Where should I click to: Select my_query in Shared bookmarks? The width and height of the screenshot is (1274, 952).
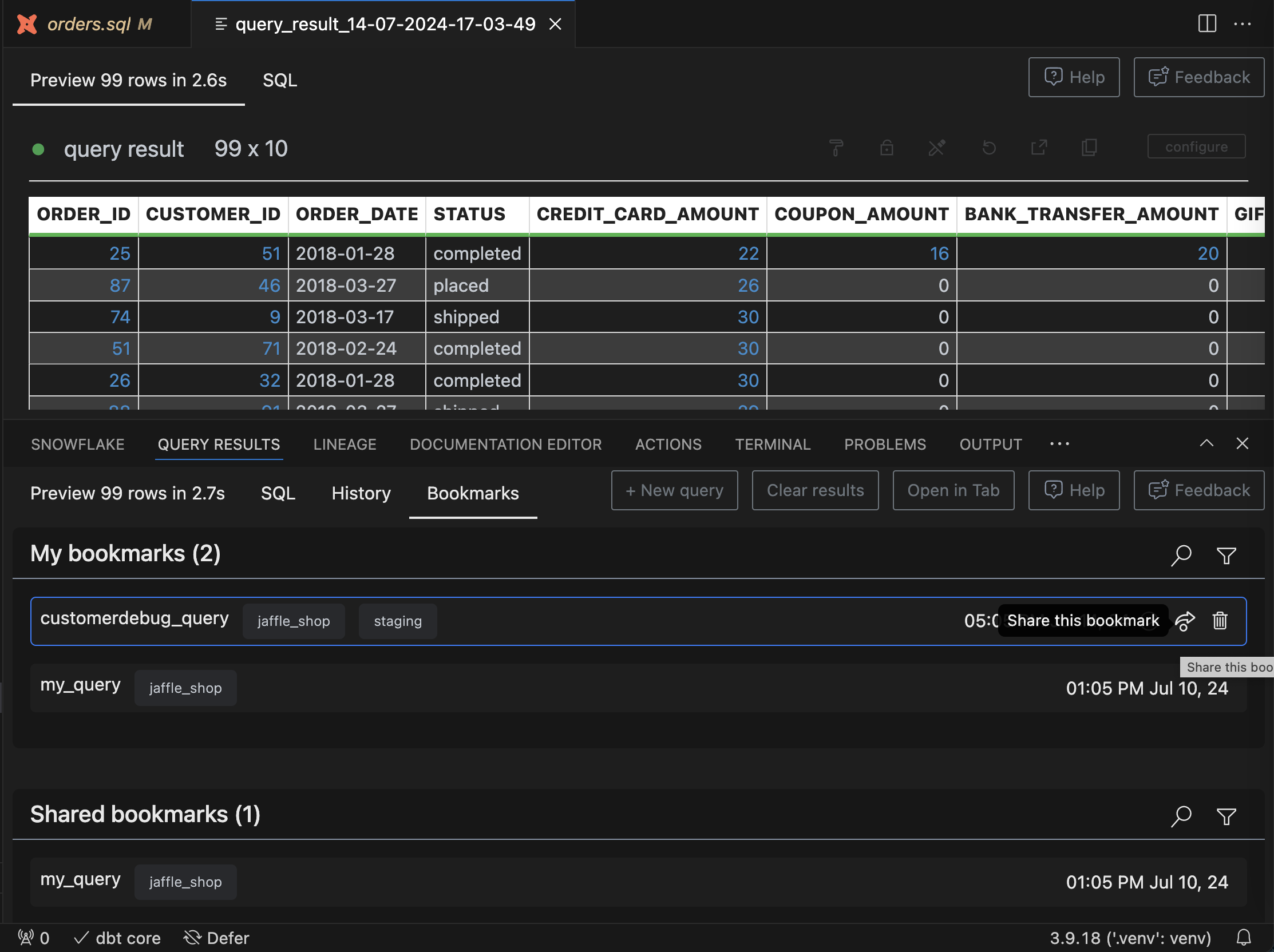tap(638, 882)
